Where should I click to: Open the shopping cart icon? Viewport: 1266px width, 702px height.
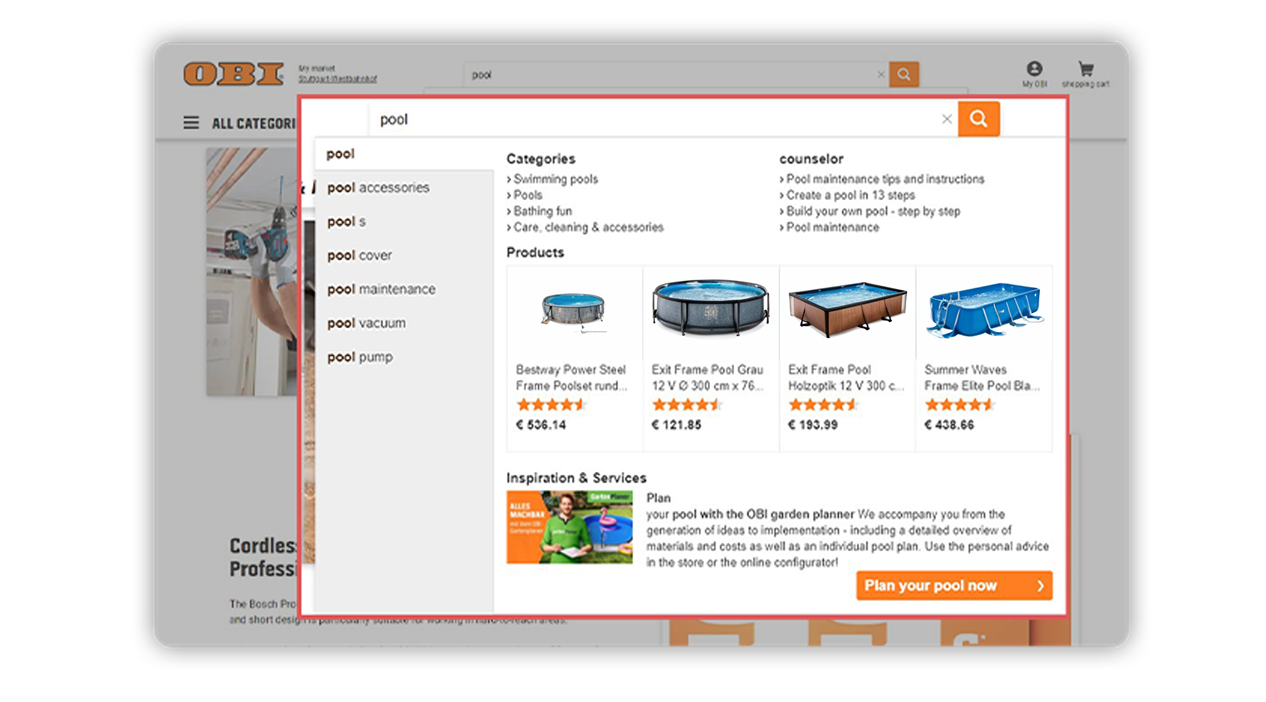coord(1086,74)
